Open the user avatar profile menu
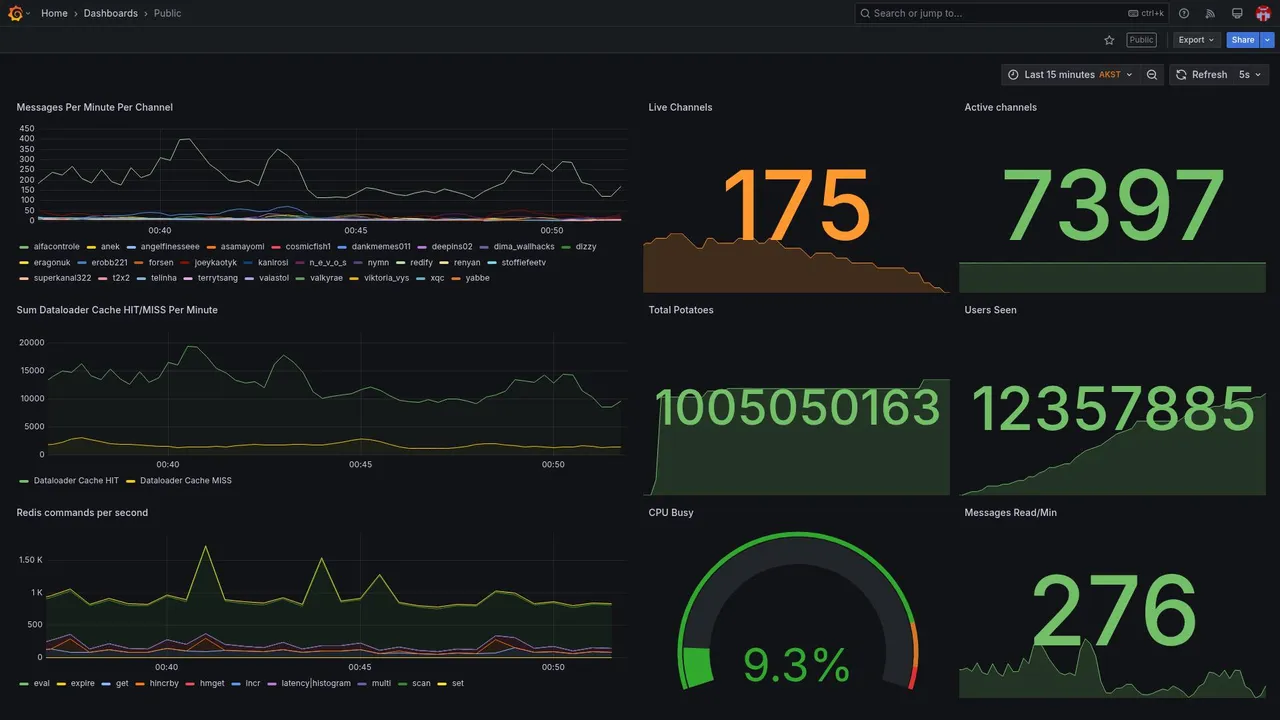This screenshot has width=1280, height=720. coord(1263,13)
